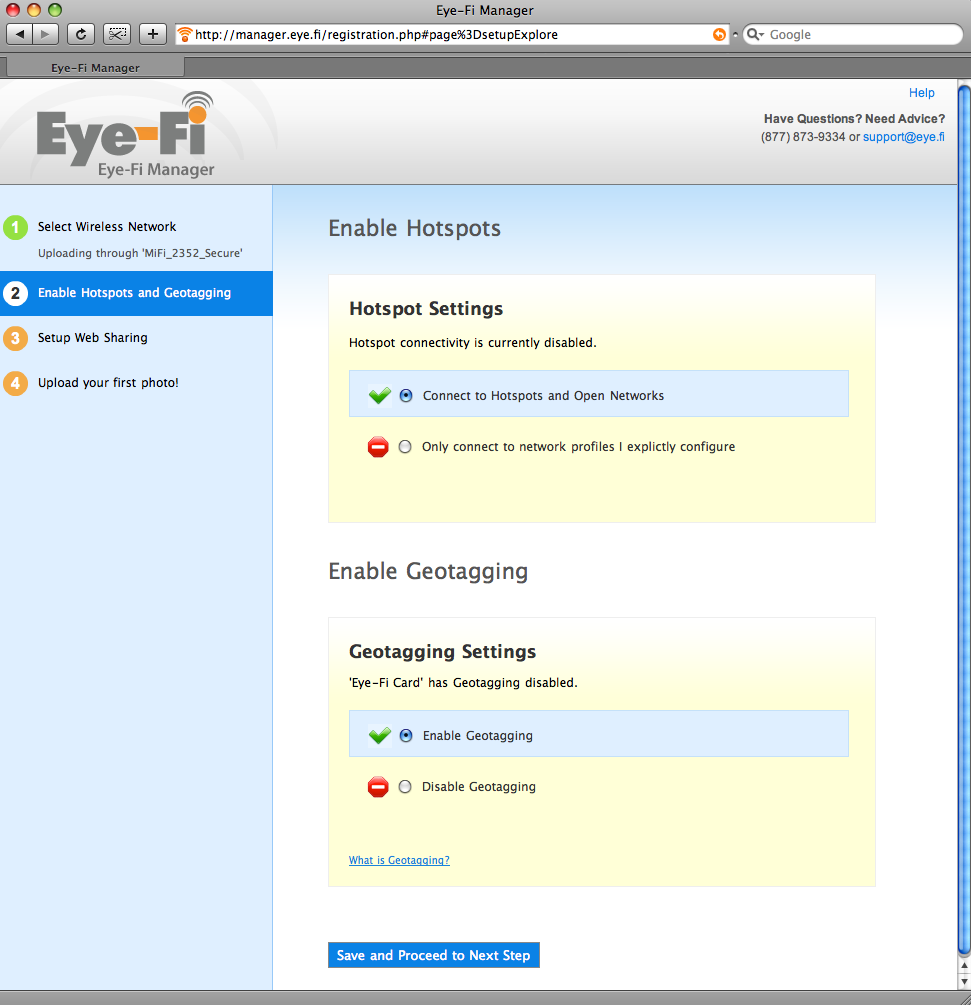Click the URL address field
The height and width of the screenshot is (1005, 971).
(451, 35)
